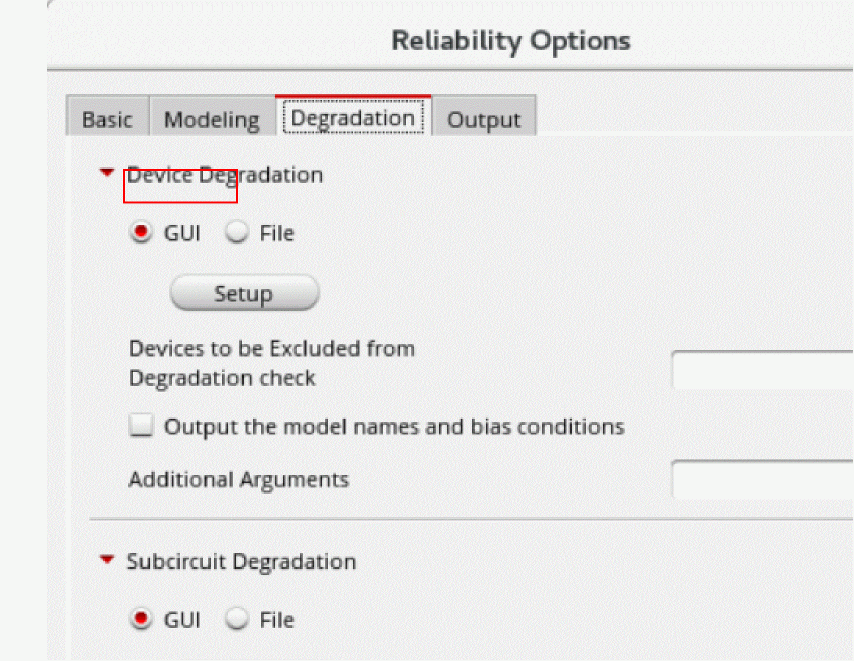This screenshot has width=854, height=661.
Task: Click the Device Degradation heading text
Action: pos(225,175)
